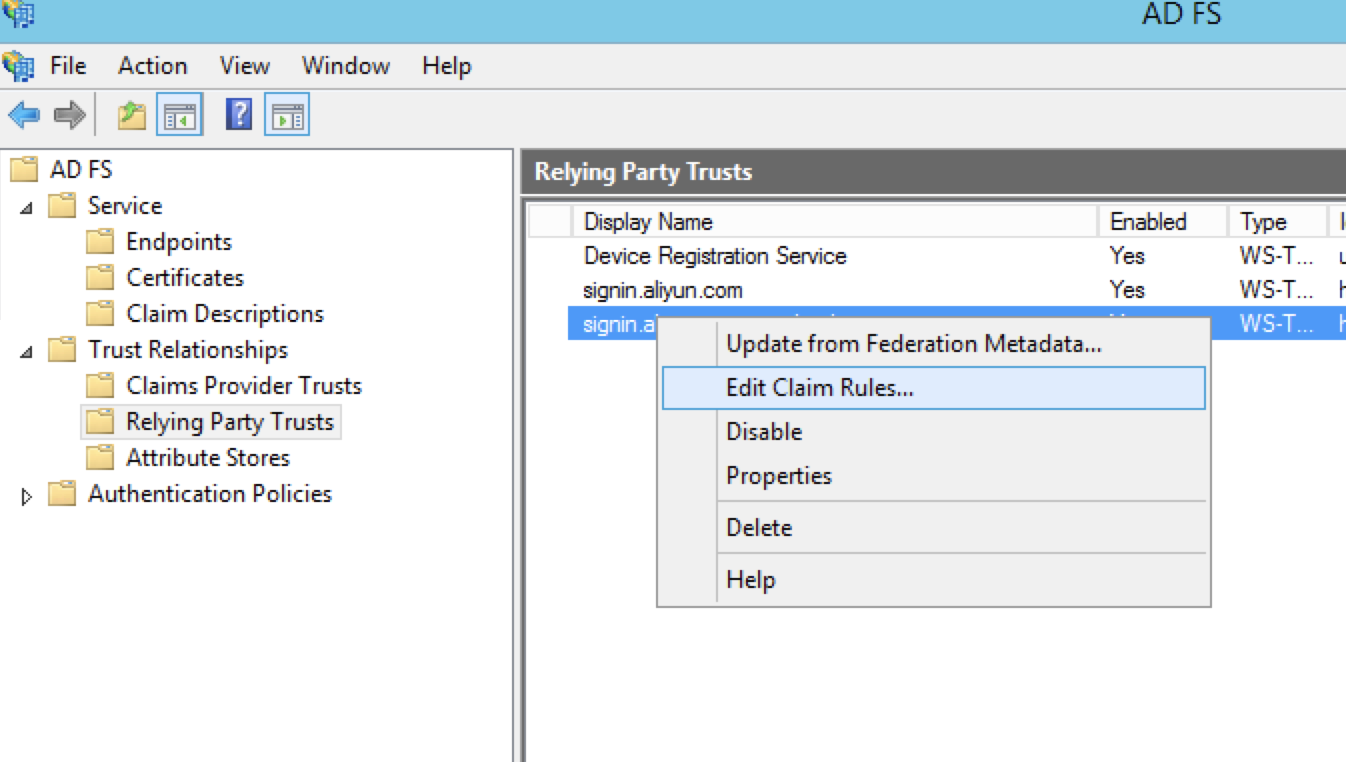
Task: Click the Claims Provider Trusts folder icon
Action: click(100, 386)
